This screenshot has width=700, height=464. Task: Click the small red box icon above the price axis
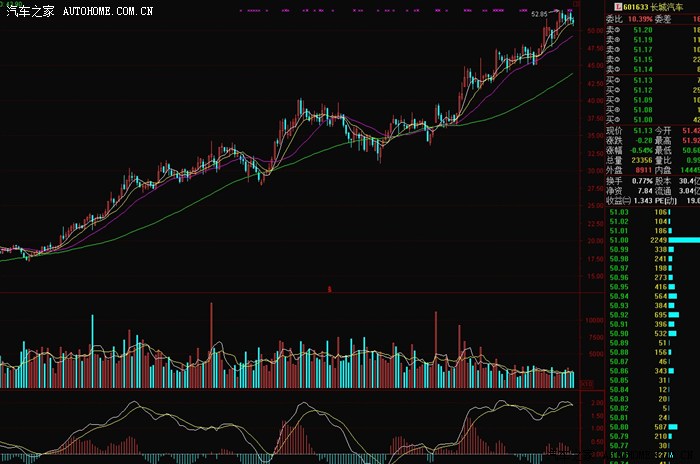576,4
